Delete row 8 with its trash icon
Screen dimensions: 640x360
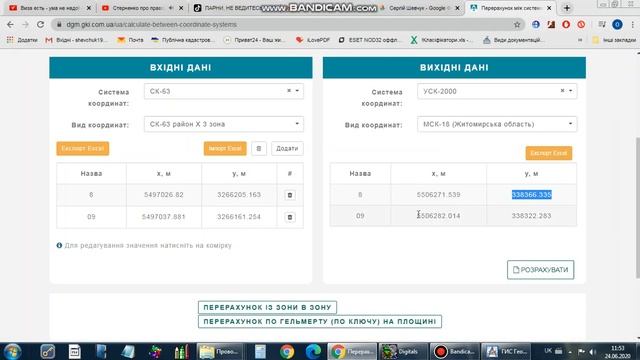coord(290,195)
